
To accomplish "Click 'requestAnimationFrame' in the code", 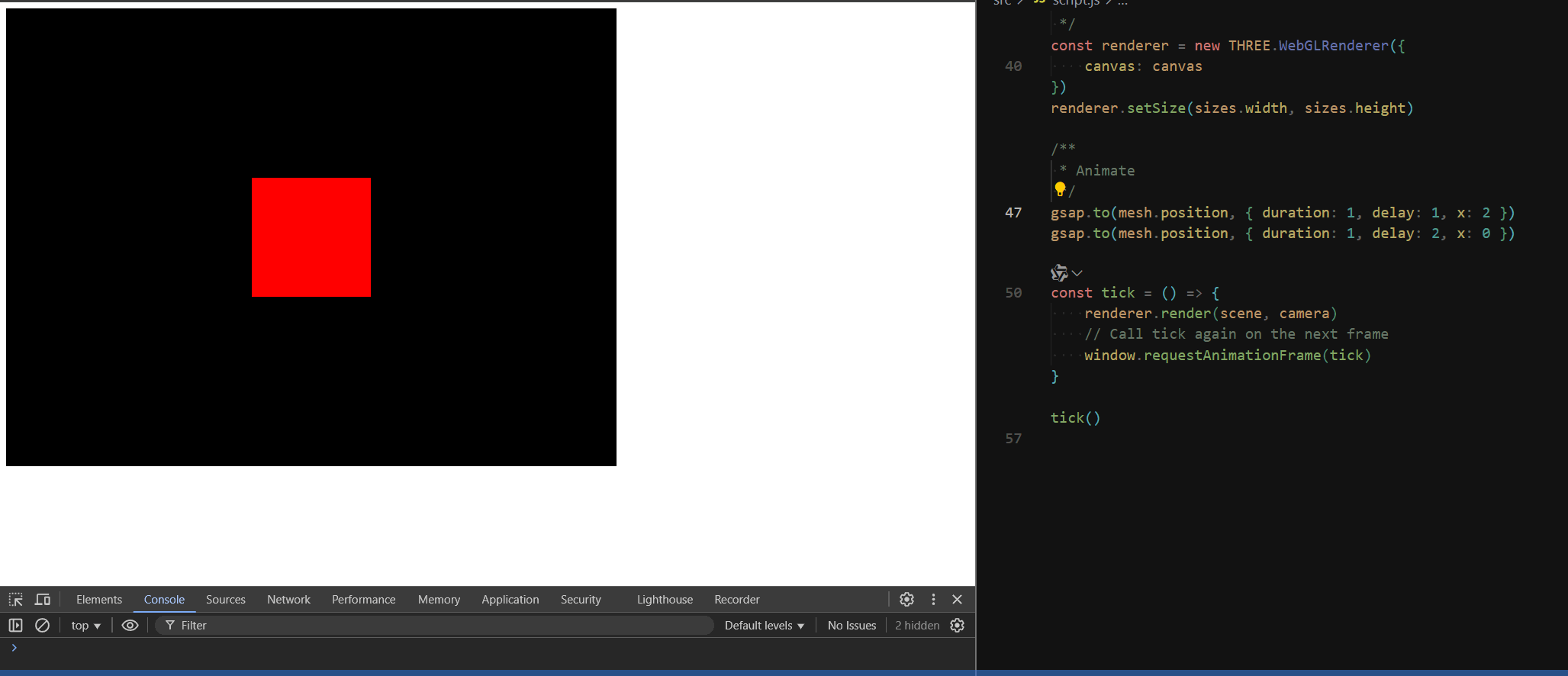I will tap(1232, 356).
